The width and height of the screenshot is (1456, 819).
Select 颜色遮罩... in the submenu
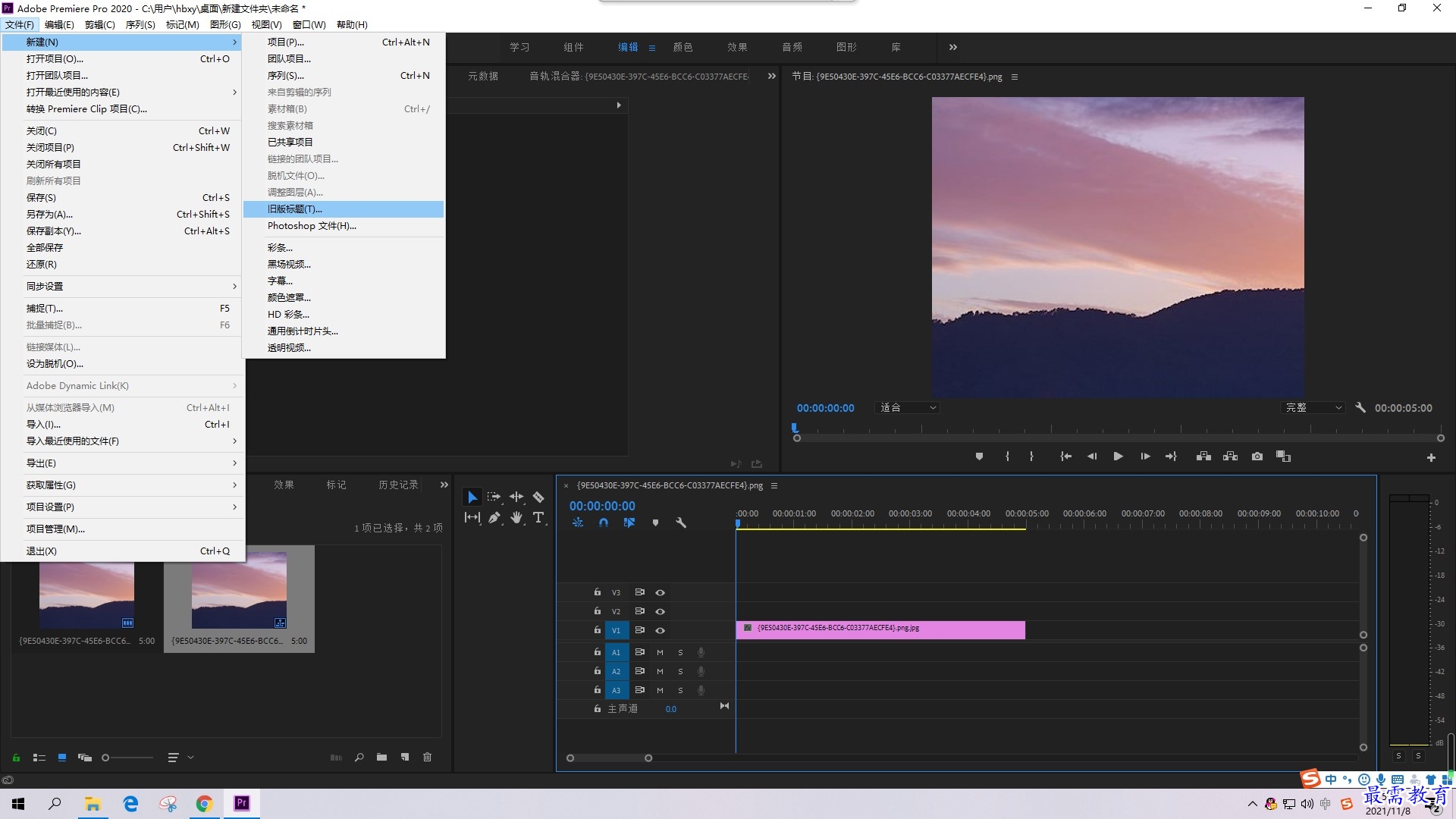click(344, 297)
